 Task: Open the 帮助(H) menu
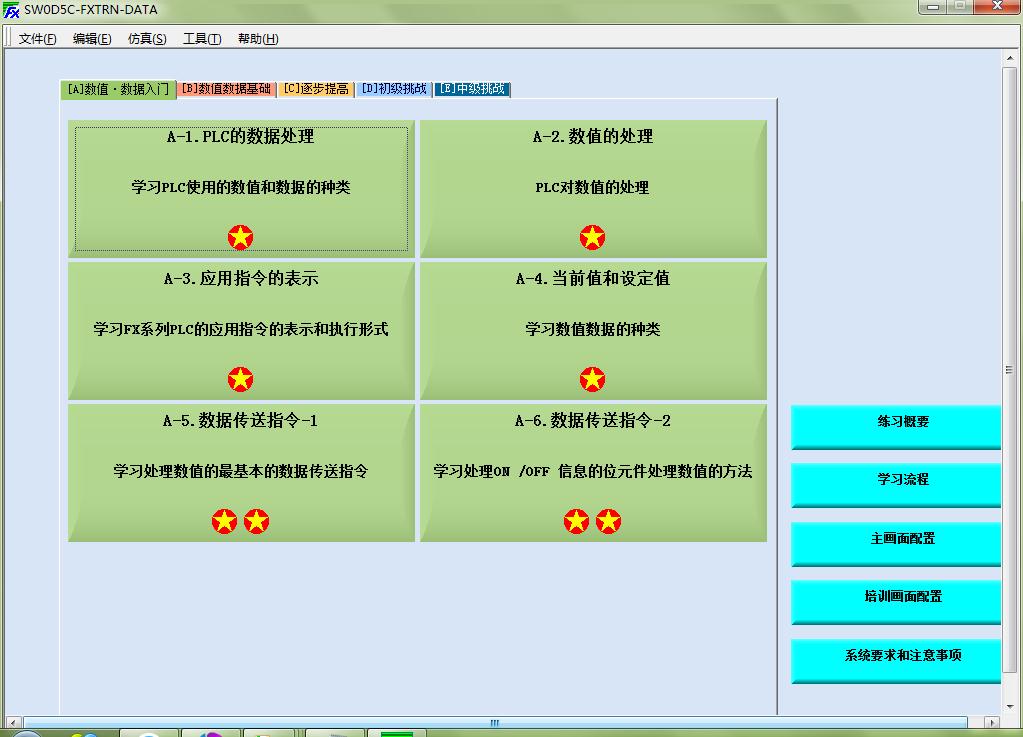pyautogui.click(x=258, y=39)
